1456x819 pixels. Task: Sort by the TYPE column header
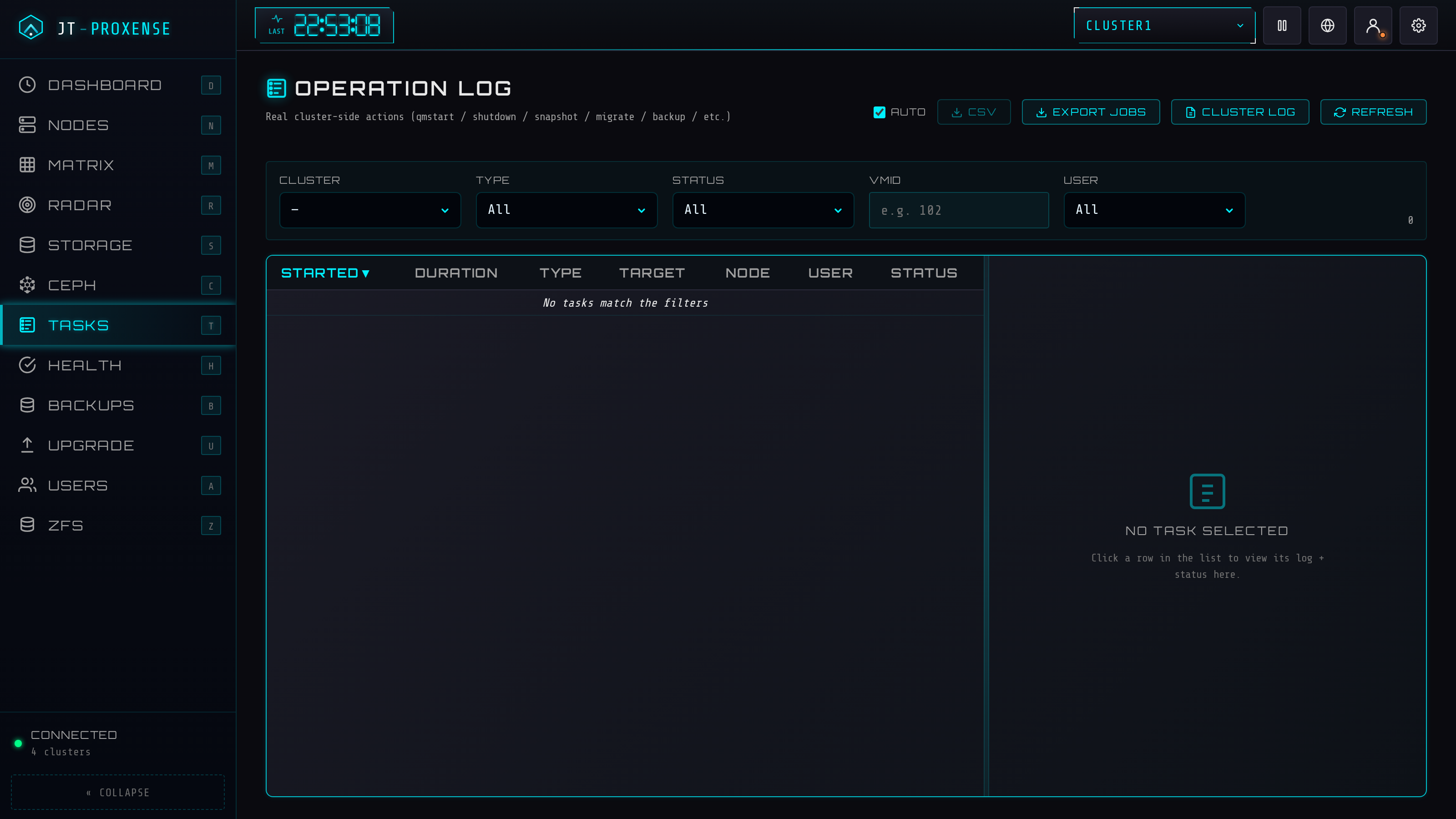click(560, 273)
